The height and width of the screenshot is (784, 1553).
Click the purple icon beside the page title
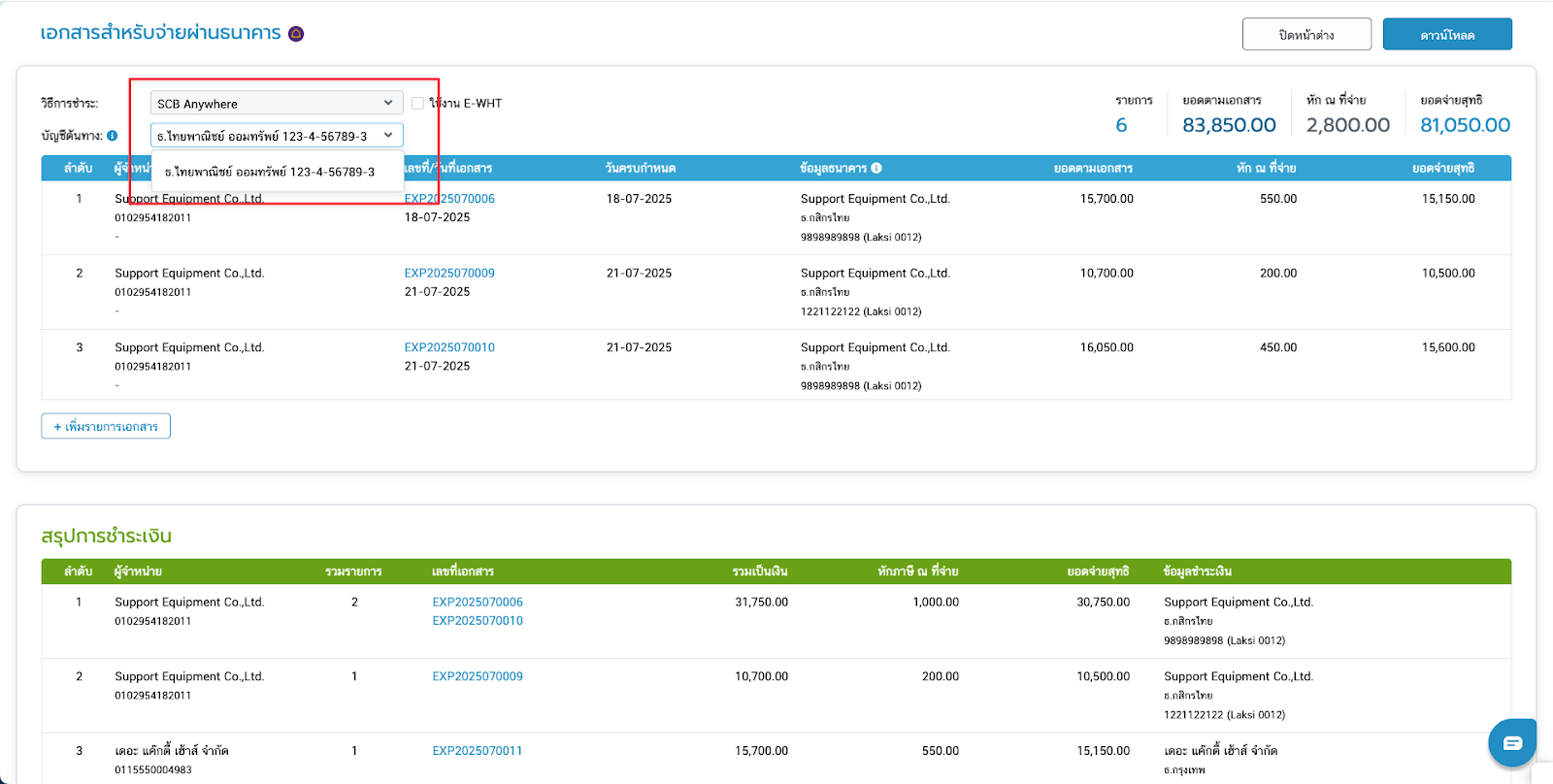tap(296, 34)
